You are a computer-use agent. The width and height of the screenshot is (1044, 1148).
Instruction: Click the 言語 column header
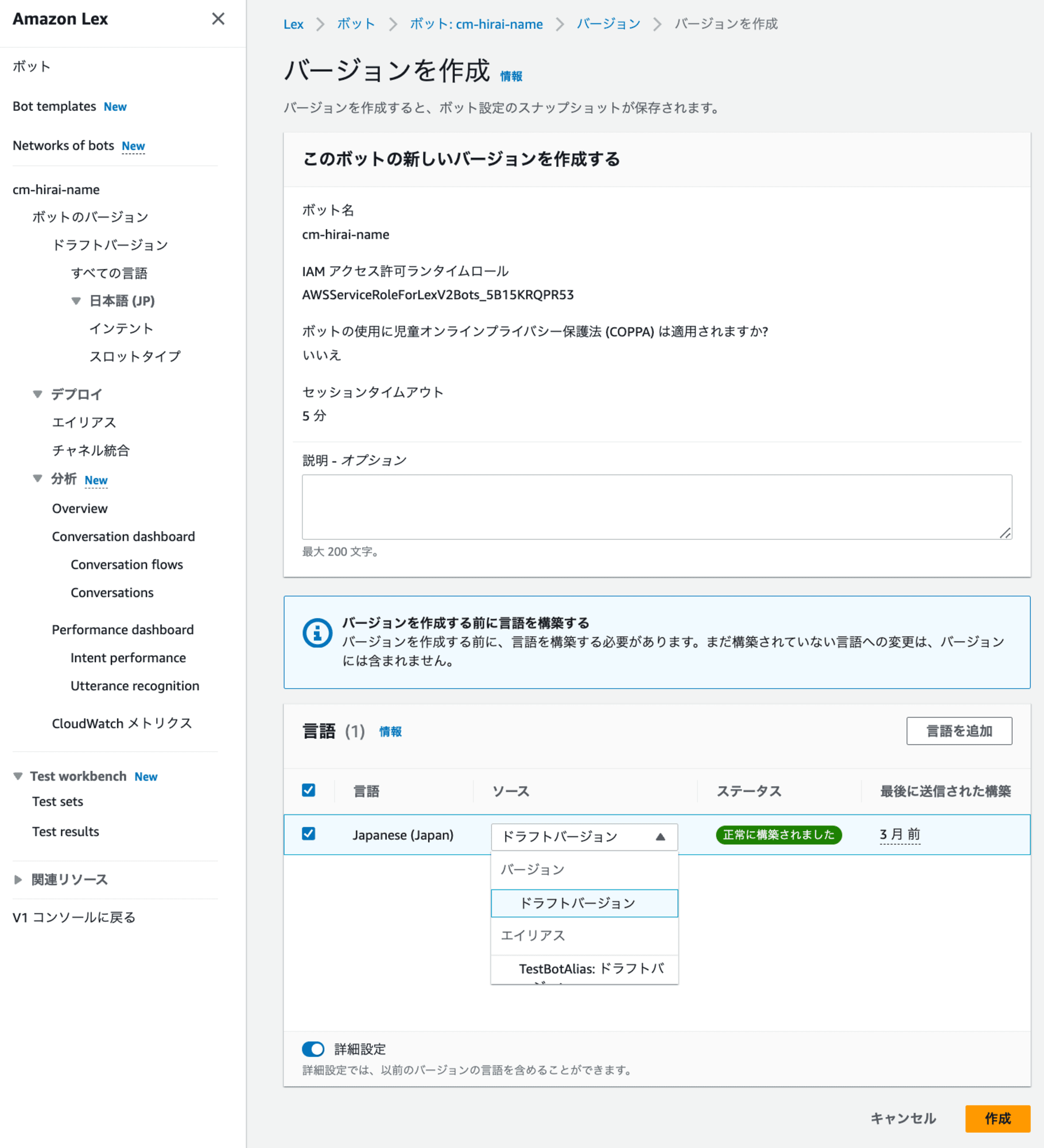coord(366,791)
